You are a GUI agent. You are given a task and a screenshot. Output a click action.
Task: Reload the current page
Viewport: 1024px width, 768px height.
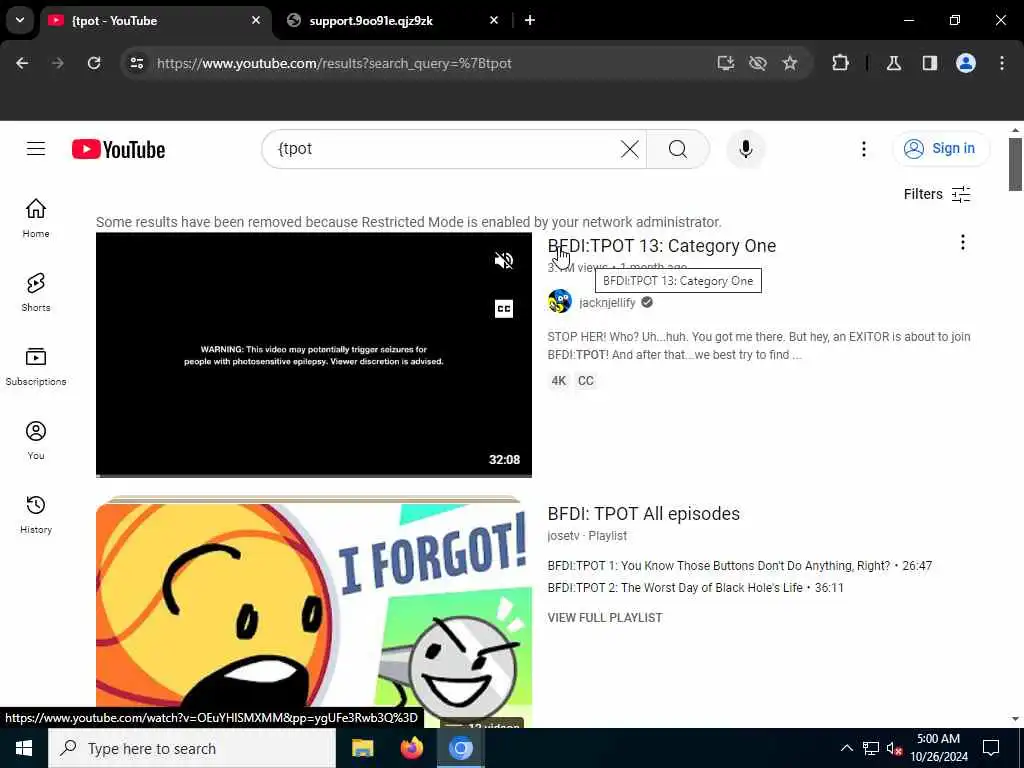[94, 63]
